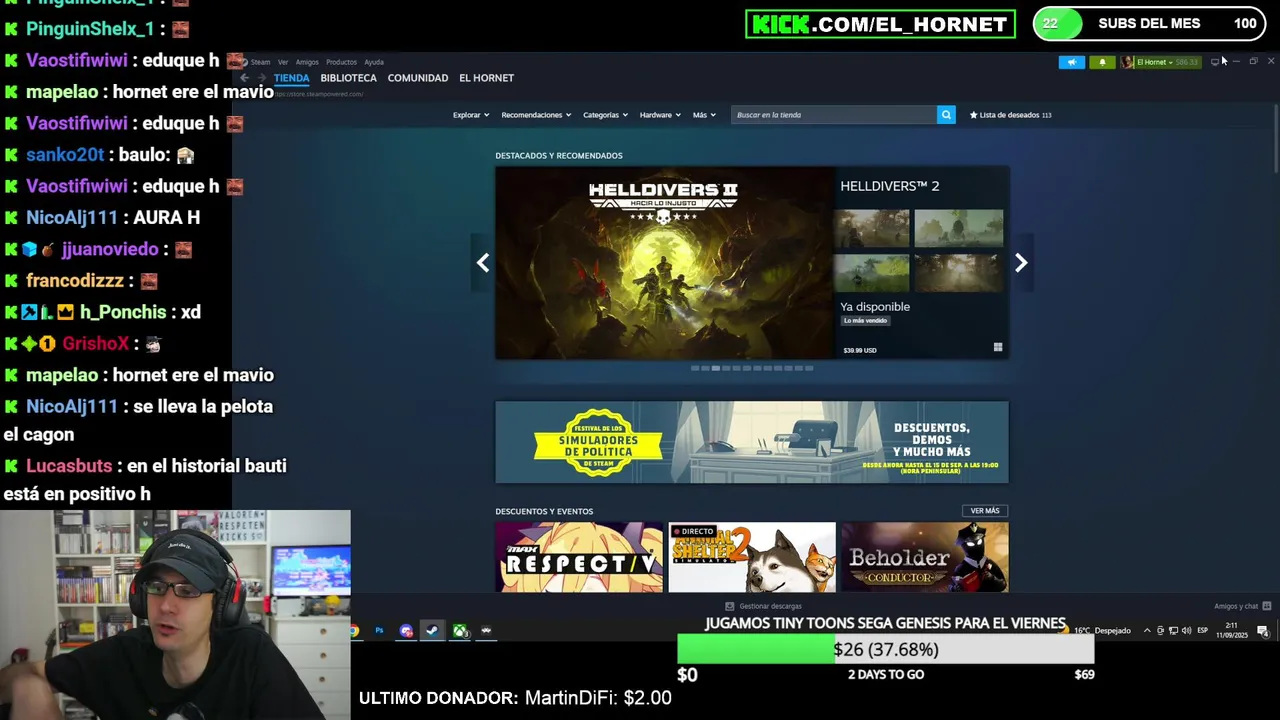Open the Xbox app from taskbar
The height and width of the screenshot is (720, 1280).
[460, 631]
